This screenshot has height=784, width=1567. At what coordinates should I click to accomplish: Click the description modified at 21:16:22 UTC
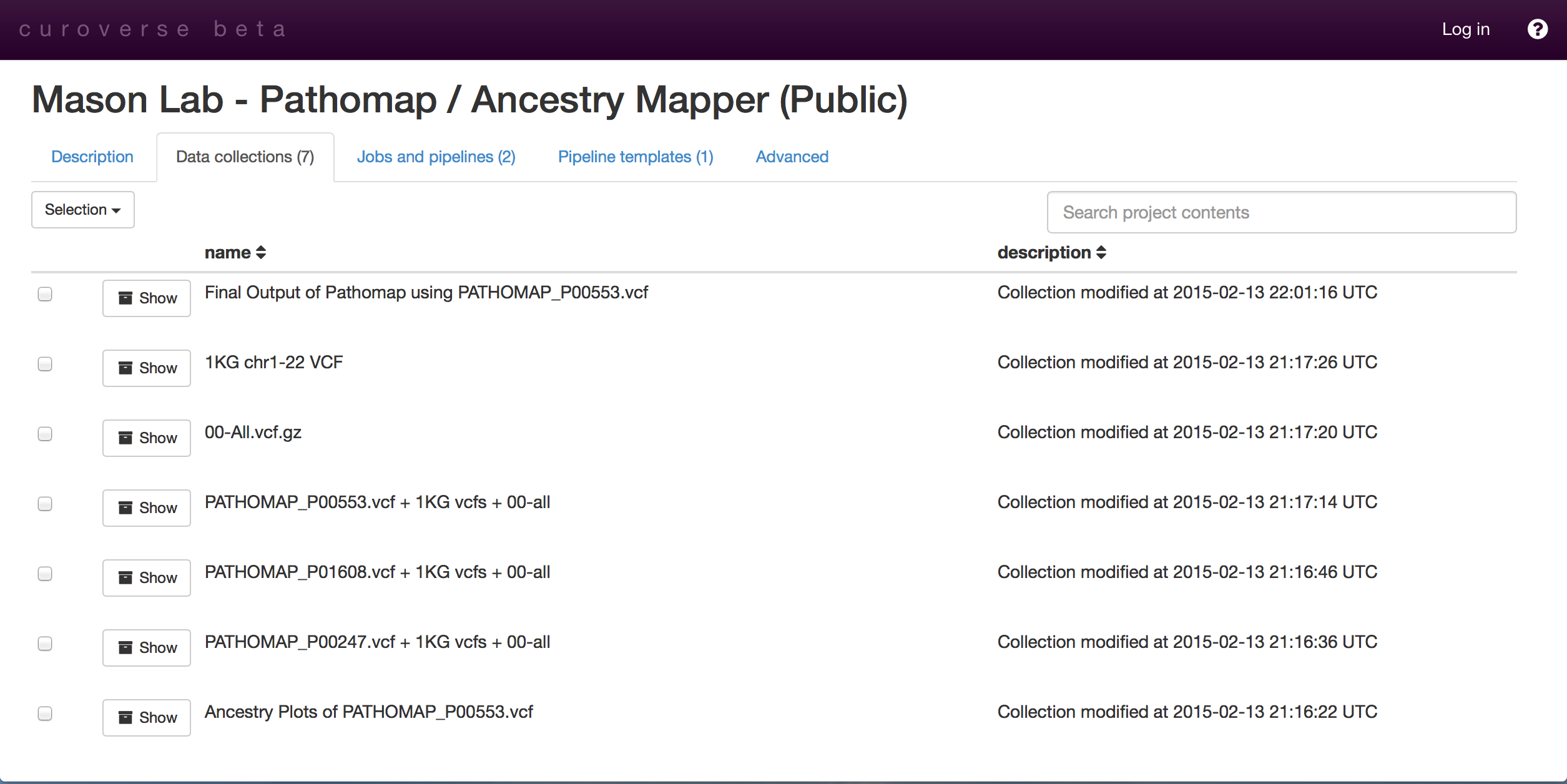coord(1187,712)
